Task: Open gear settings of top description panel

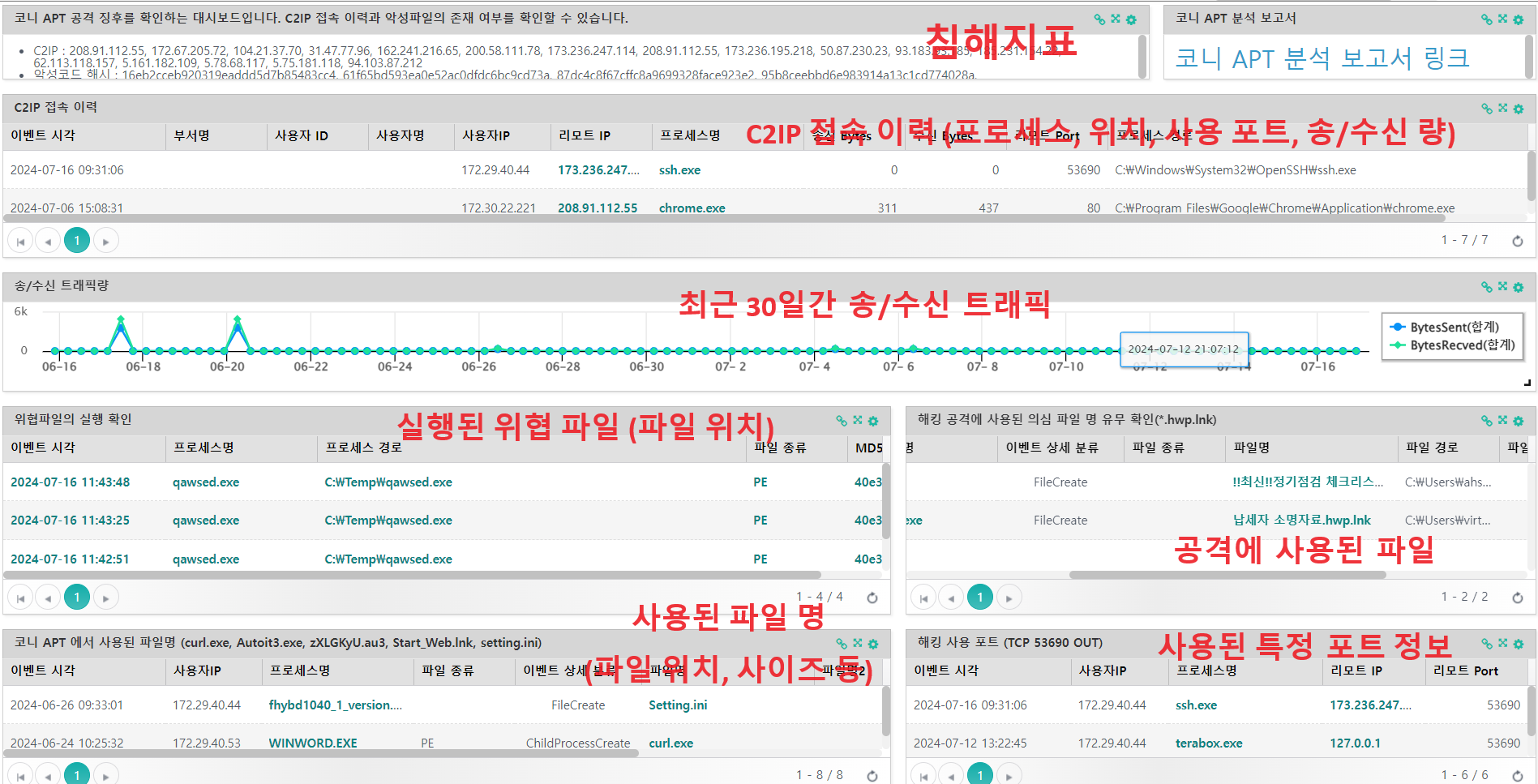Action: (1132, 19)
